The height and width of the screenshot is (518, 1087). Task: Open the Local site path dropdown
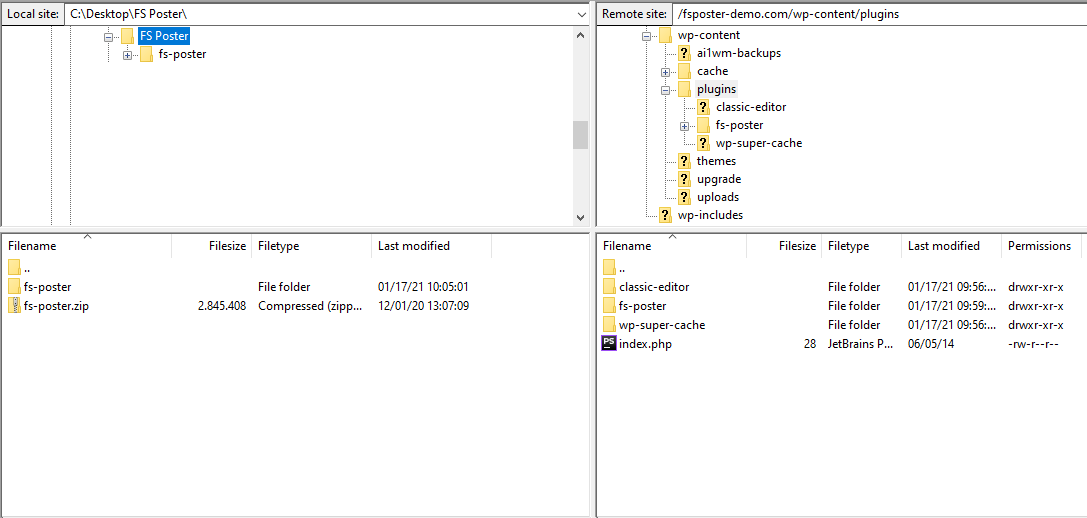(581, 14)
